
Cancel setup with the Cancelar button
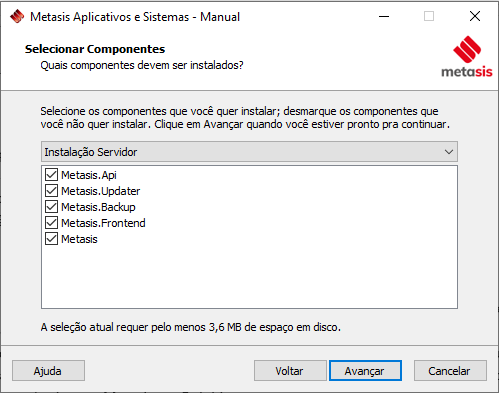click(x=450, y=371)
